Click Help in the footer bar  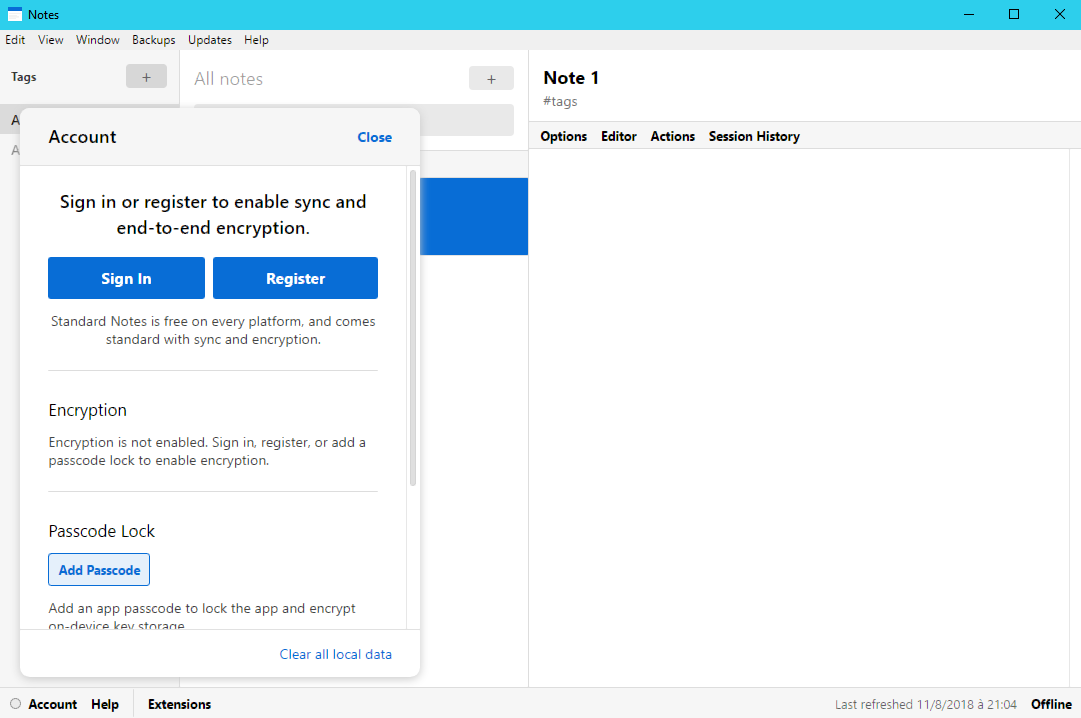click(x=105, y=704)
